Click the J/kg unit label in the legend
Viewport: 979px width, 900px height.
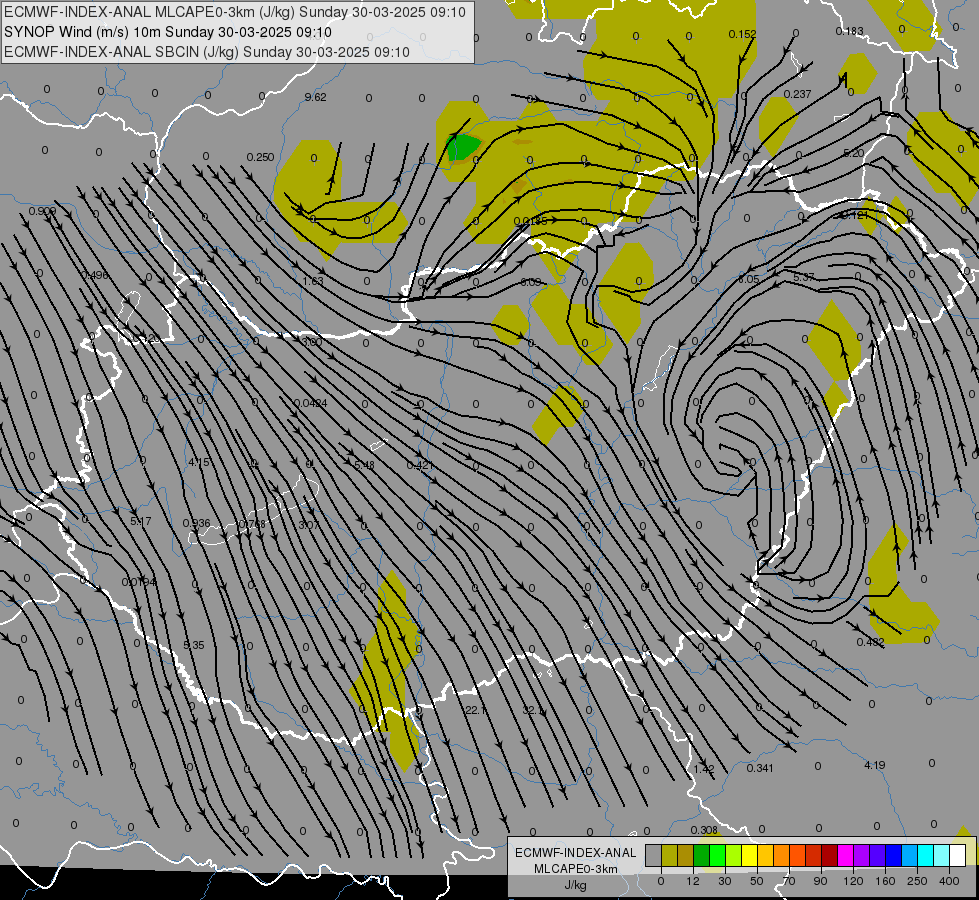coord(576,885)
